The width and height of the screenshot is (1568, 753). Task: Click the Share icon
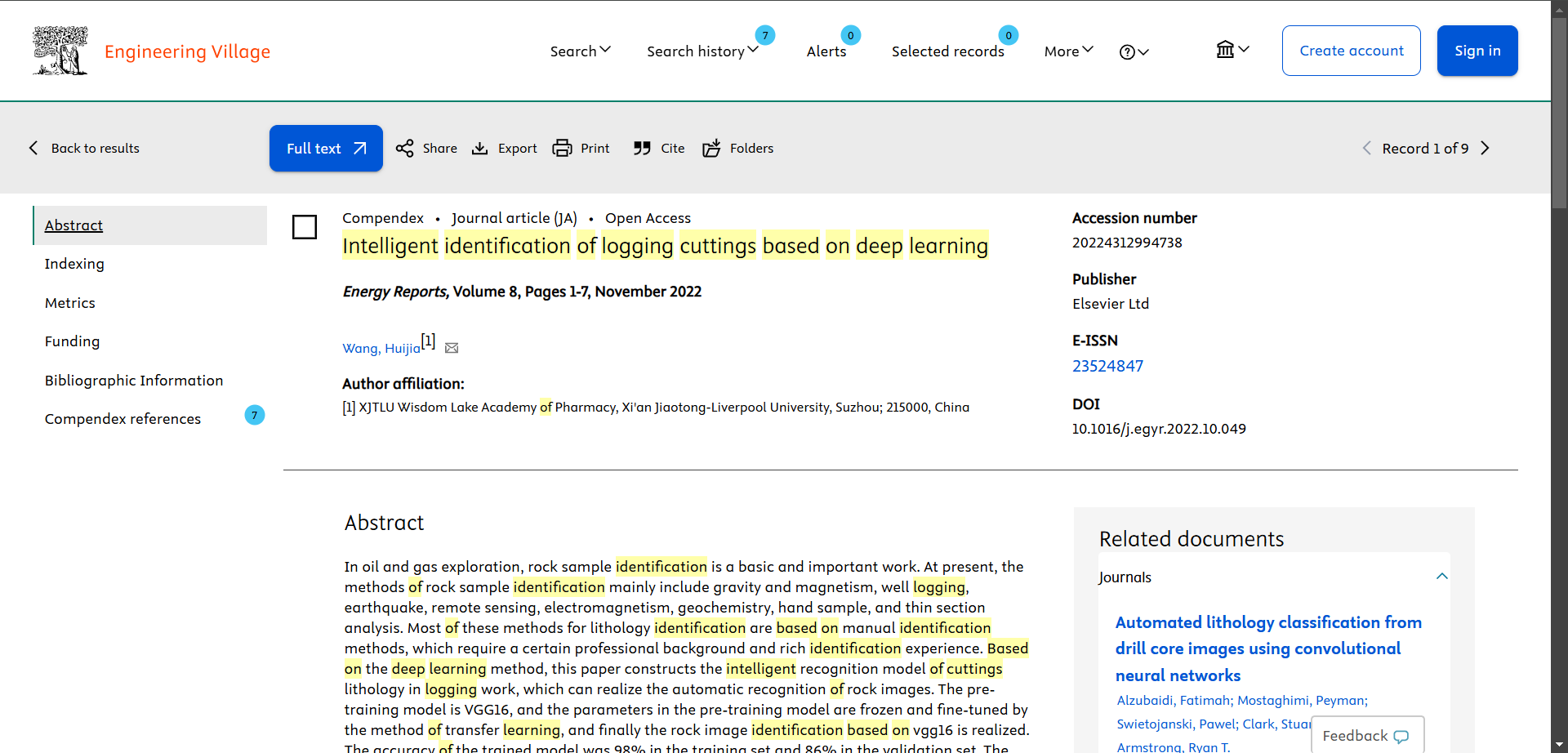coord(404,148)
